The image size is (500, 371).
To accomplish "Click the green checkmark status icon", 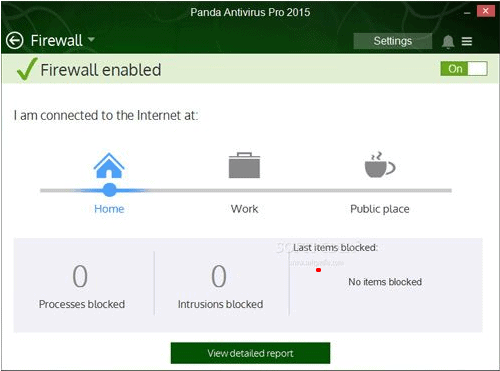I will (x=27, y=69).
